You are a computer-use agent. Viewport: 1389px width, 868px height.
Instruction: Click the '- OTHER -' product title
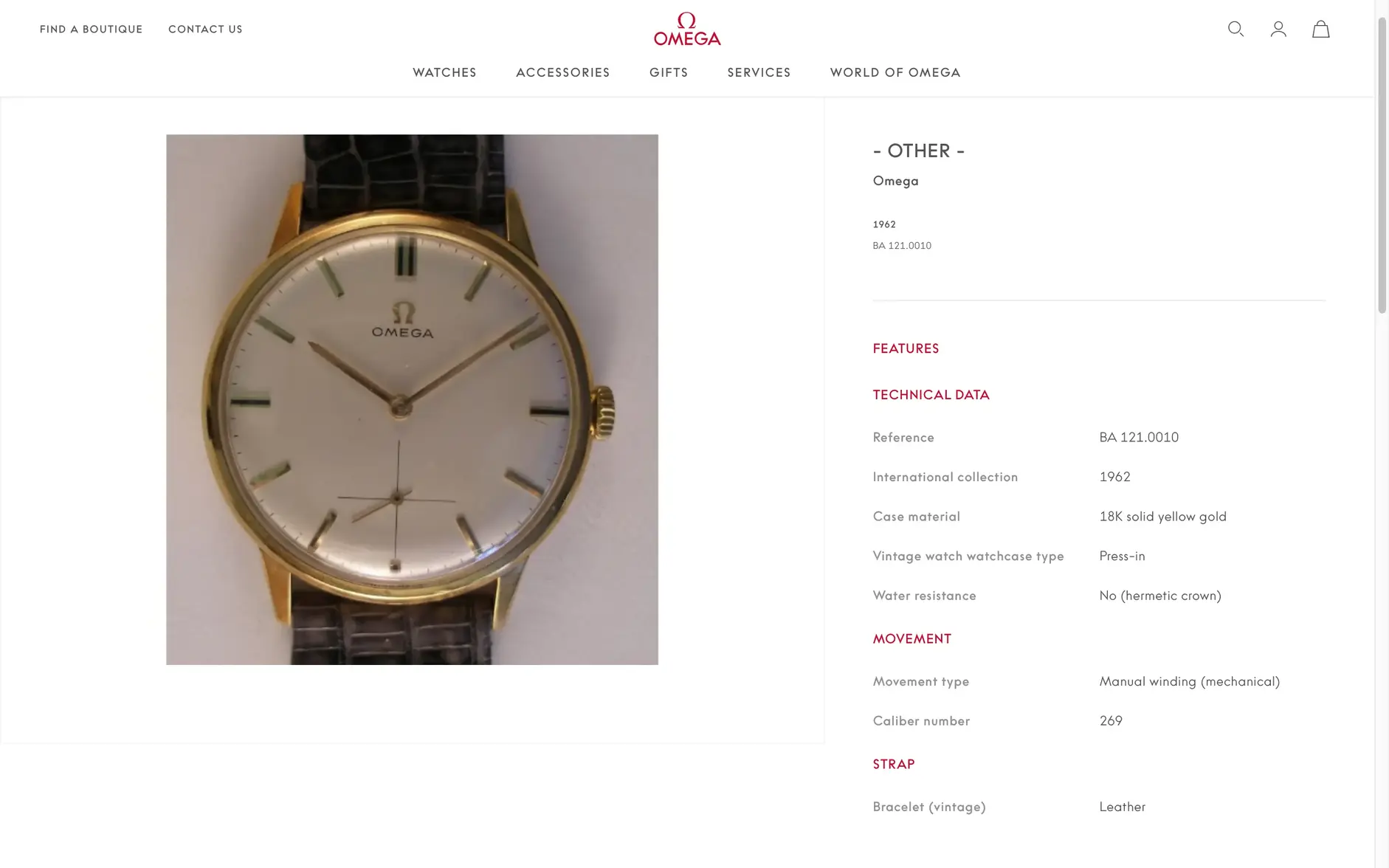918,151
